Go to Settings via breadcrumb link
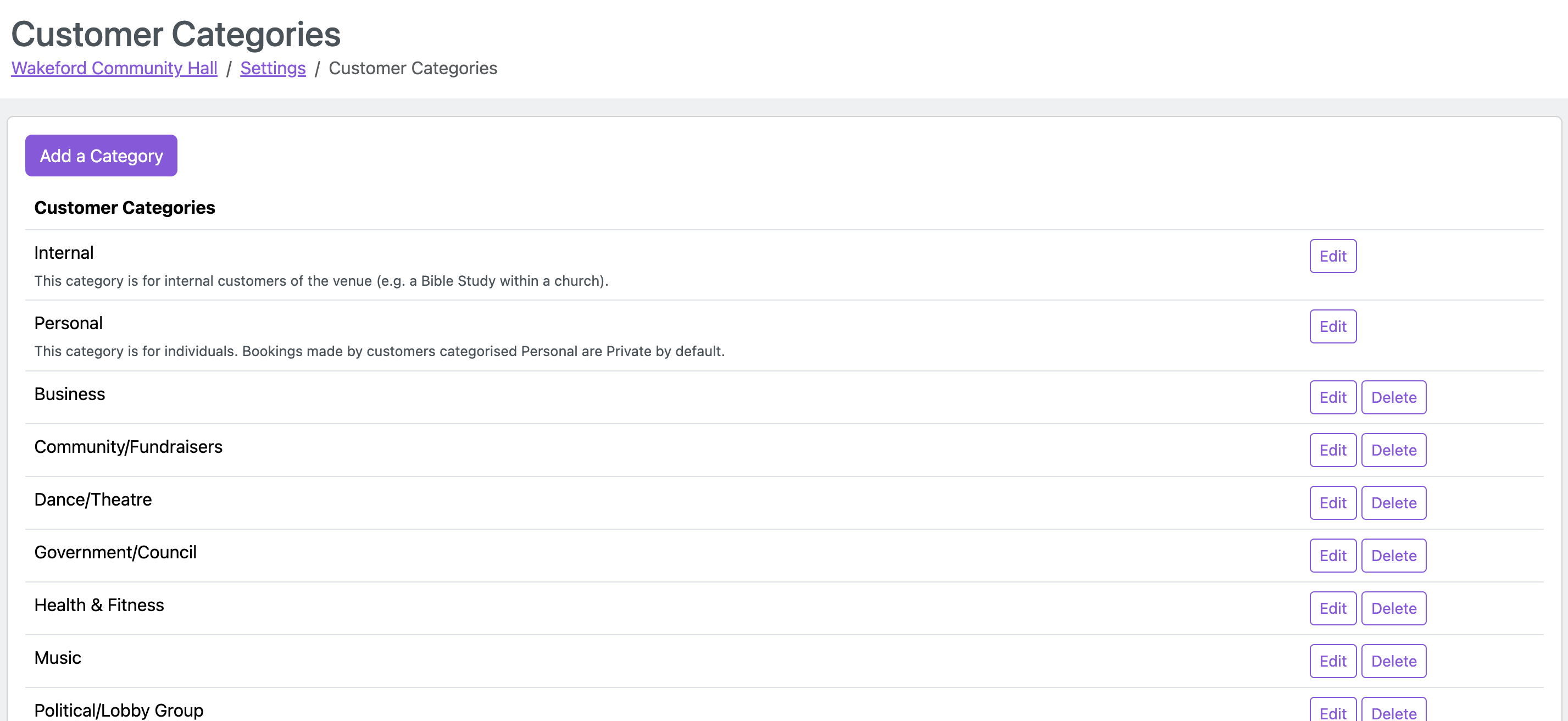1568x721 pixels. (x=273, y=68)
